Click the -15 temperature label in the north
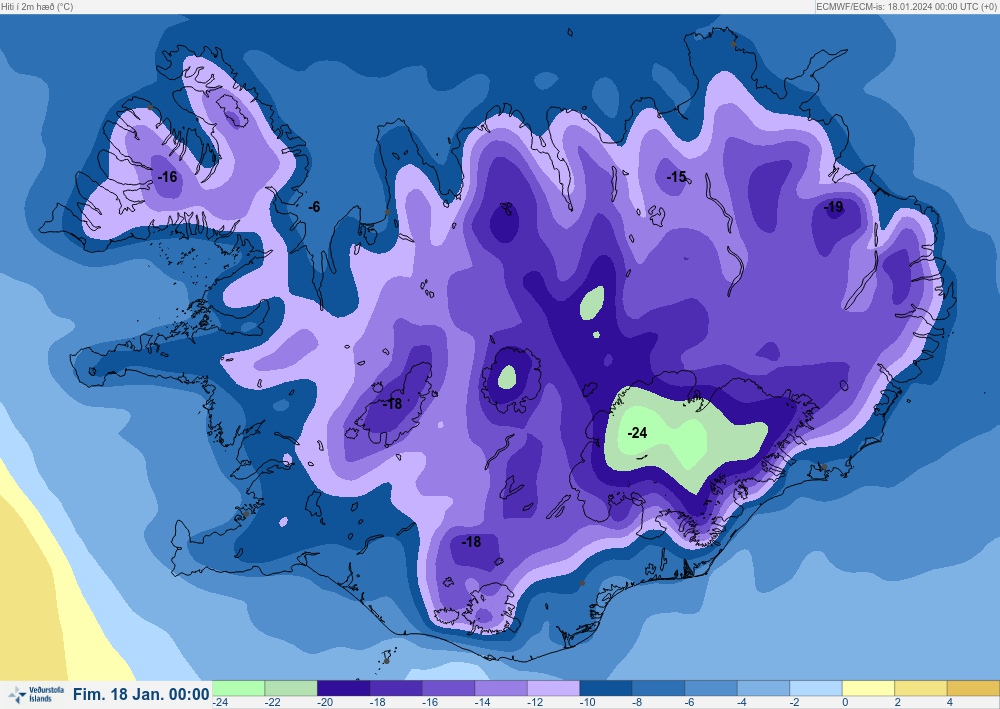Image resolution: width=1000 pixels, height=709 pixels. pyautogui.click(x=676, y=177)
